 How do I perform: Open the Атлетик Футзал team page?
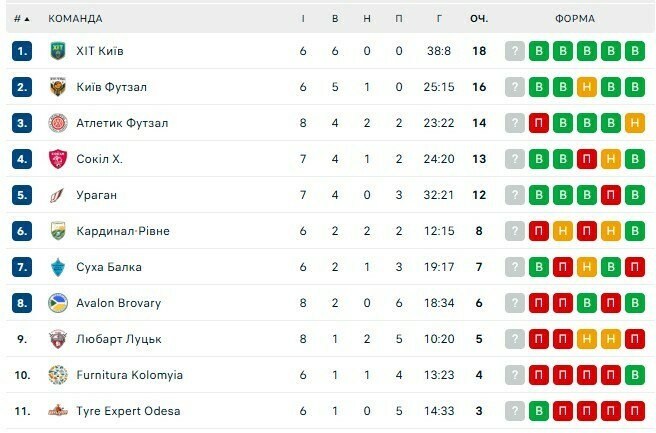pyautogui.click(x=122, y=123)
